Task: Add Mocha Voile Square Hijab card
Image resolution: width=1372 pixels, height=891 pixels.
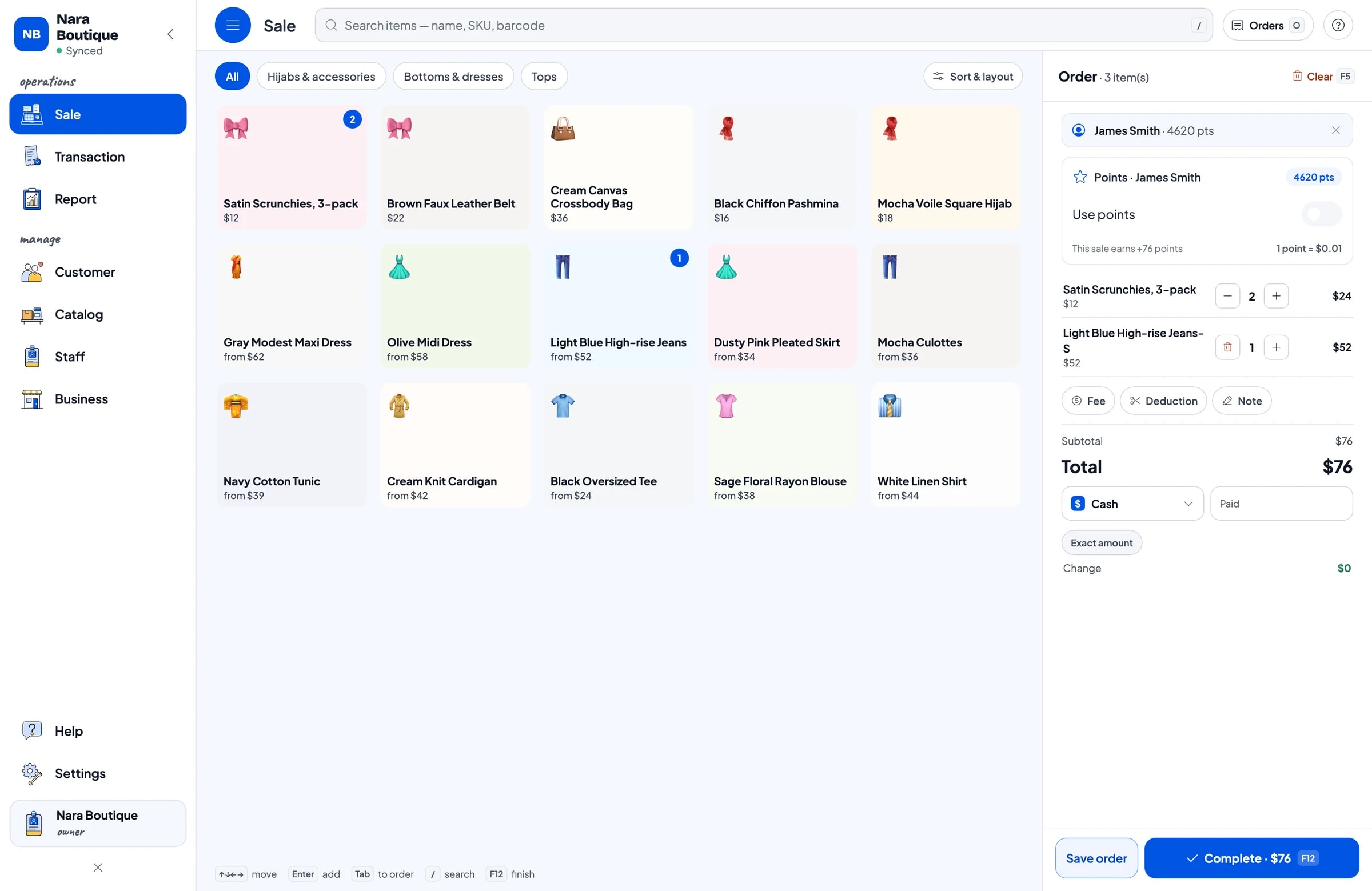Action: point(946,167)
